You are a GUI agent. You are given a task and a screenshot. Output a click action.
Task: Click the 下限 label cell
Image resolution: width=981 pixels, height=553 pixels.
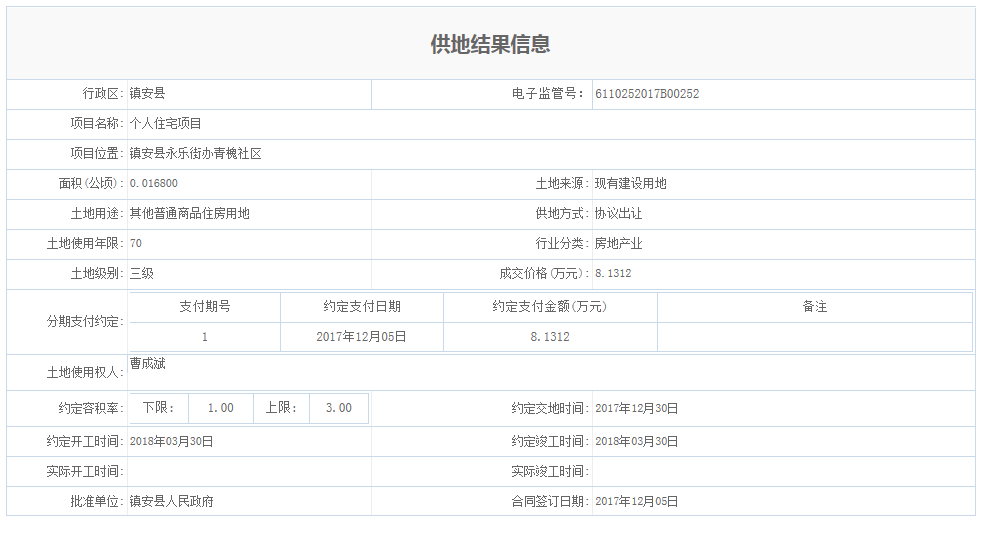[158, 408]
